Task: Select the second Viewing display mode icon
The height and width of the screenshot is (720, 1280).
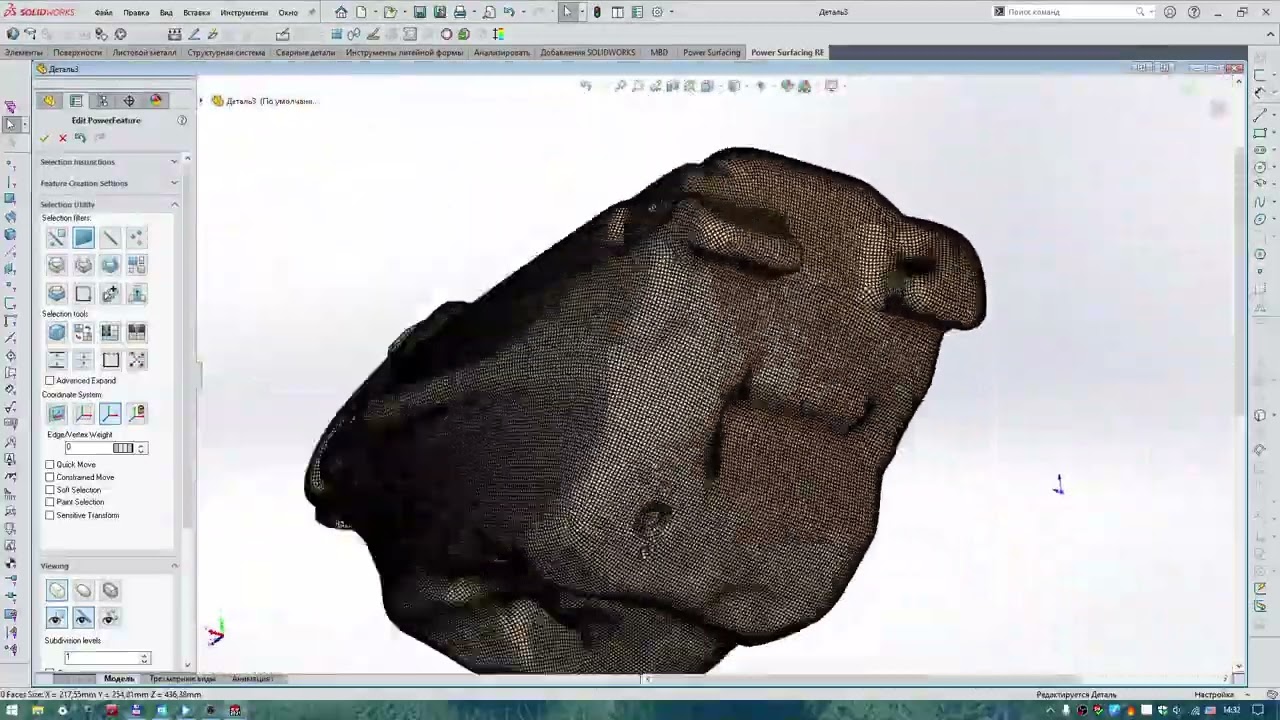Action: 83,591
